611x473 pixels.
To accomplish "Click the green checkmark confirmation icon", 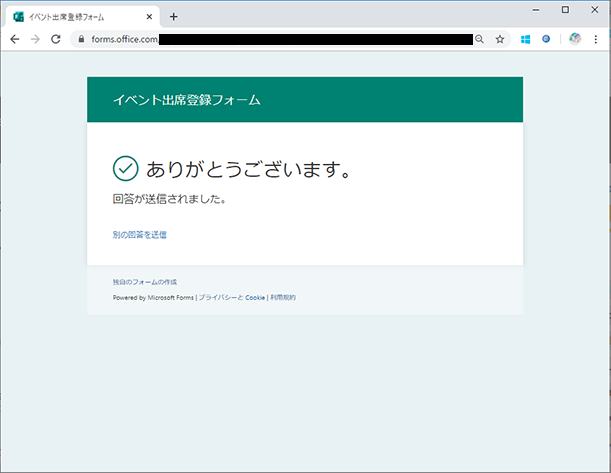I will (125, 168).
